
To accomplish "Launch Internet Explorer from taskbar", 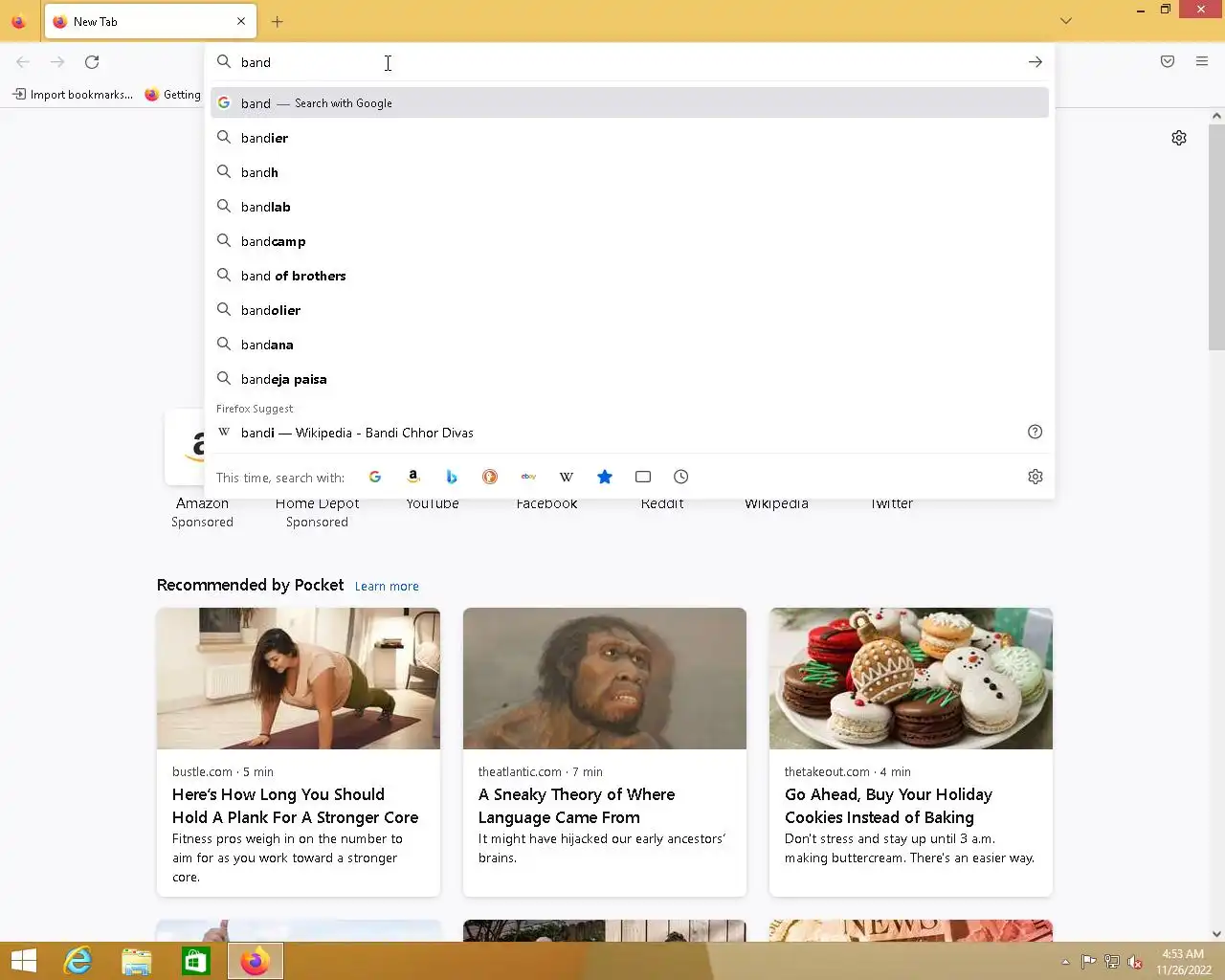I will click(78, 961).
